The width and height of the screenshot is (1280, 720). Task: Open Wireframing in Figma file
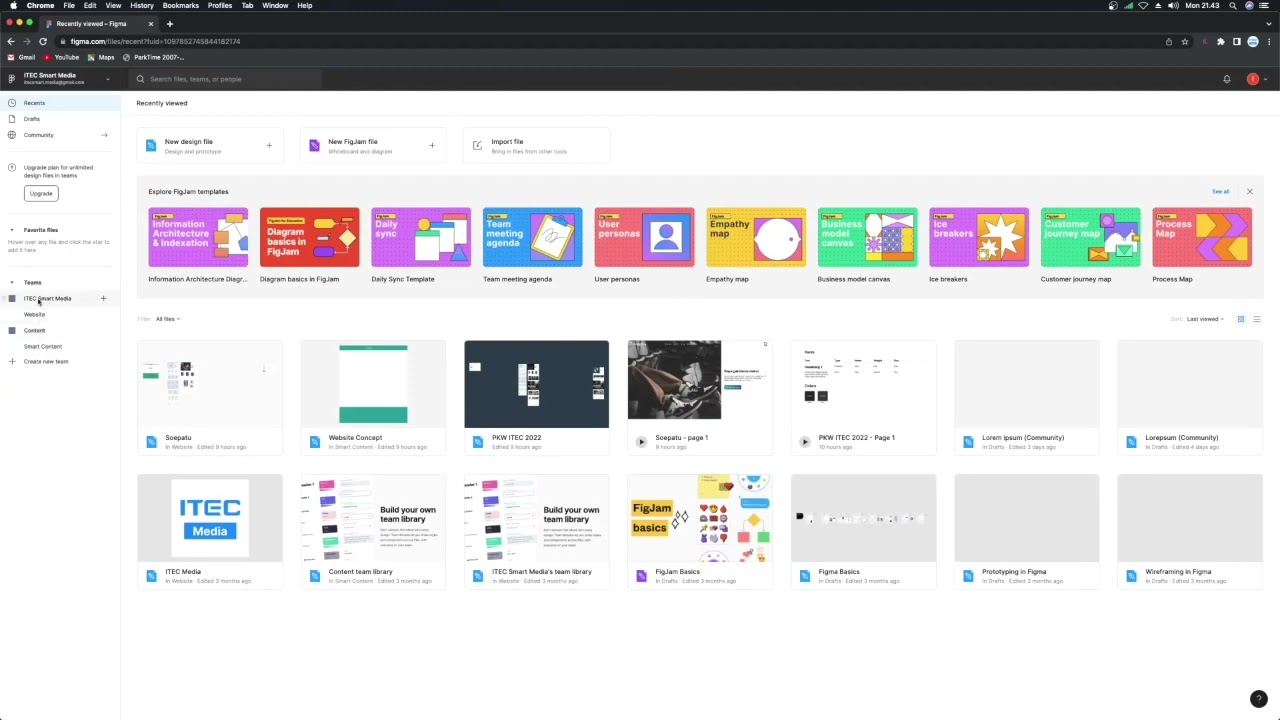pos(1190,531)
